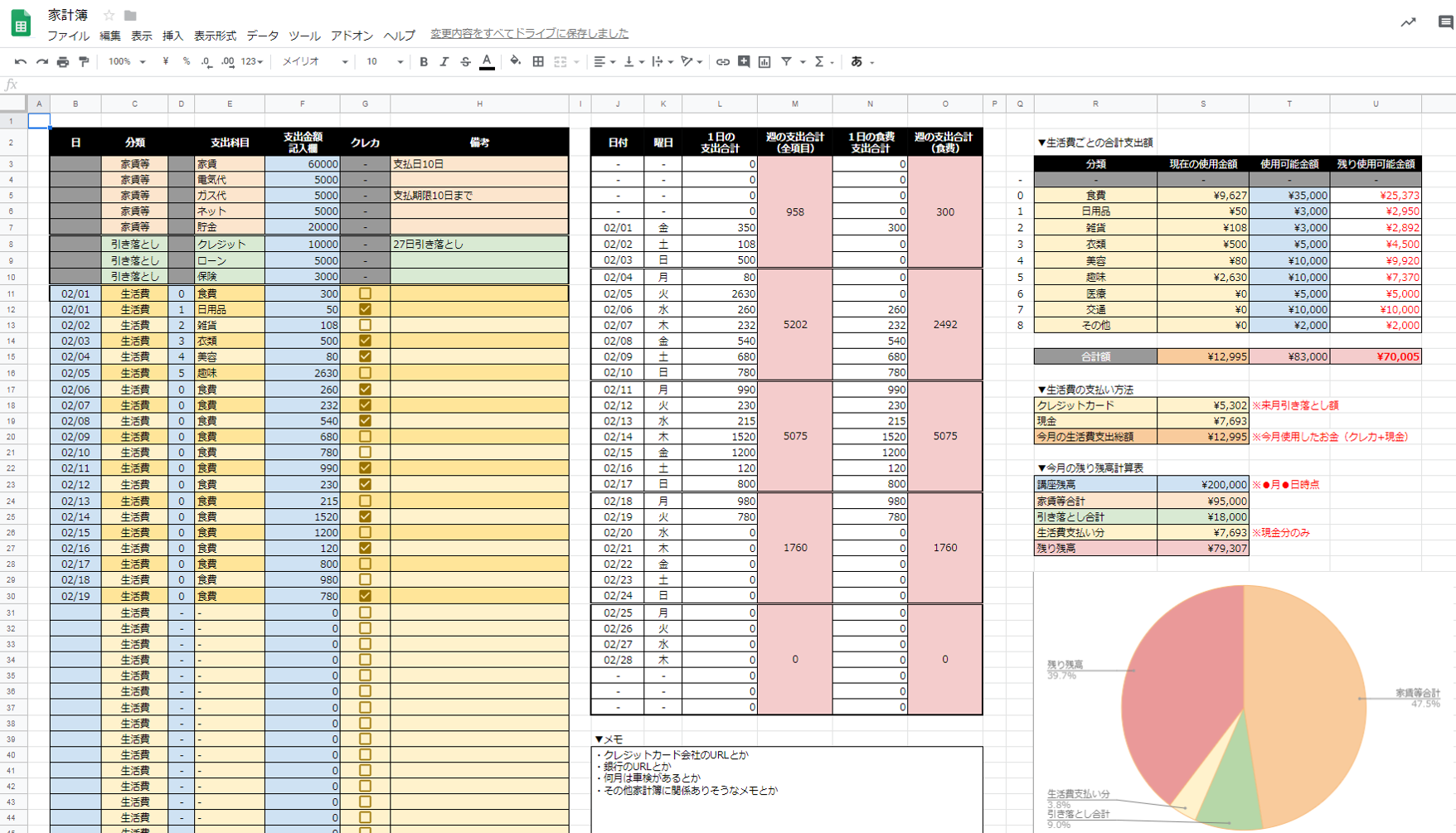The width and height of the screenshot is (1456, 833).
Task: Select column R header
Action: pos(1095,104)
